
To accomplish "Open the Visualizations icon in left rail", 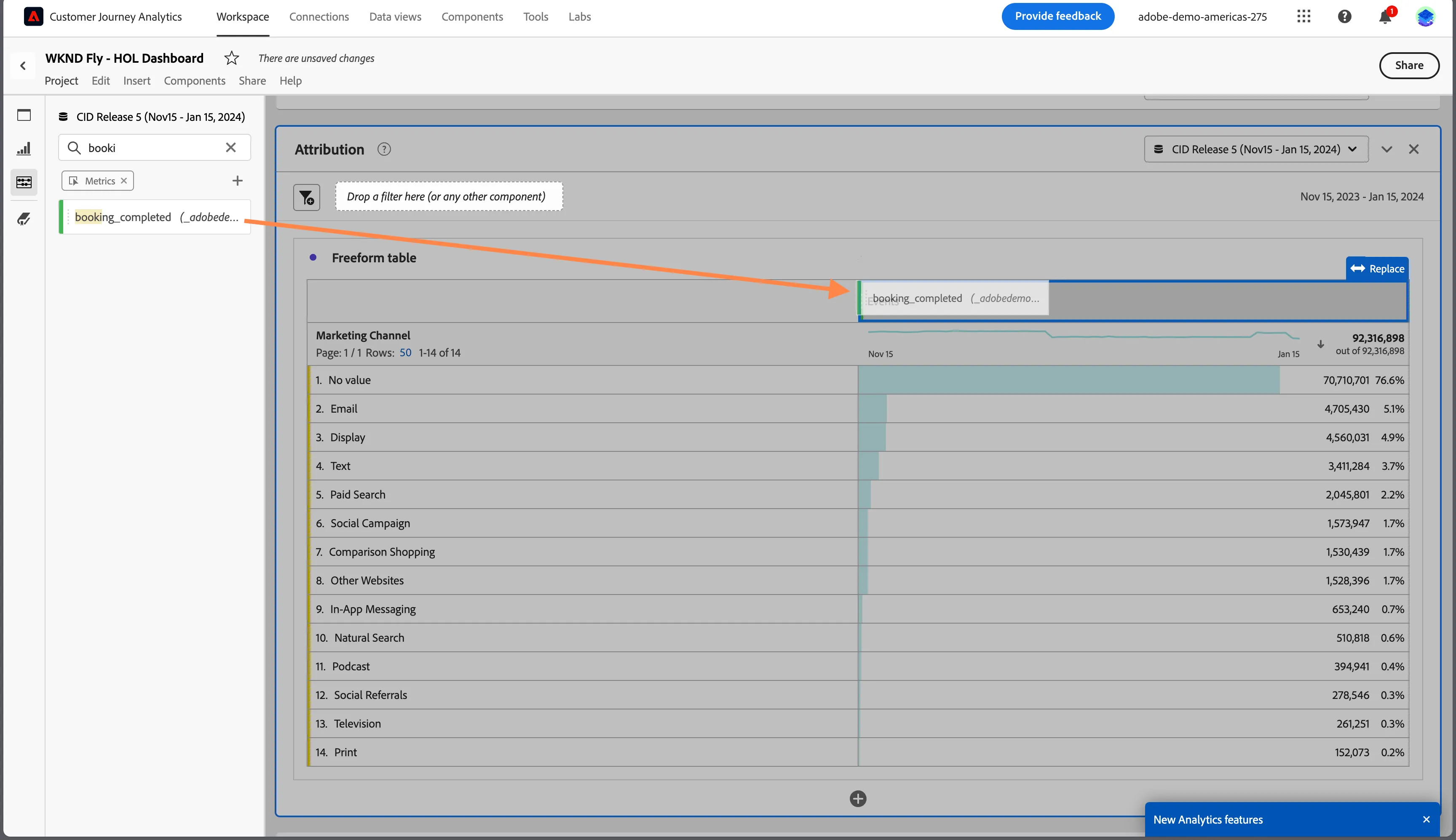I will (24, 149).
